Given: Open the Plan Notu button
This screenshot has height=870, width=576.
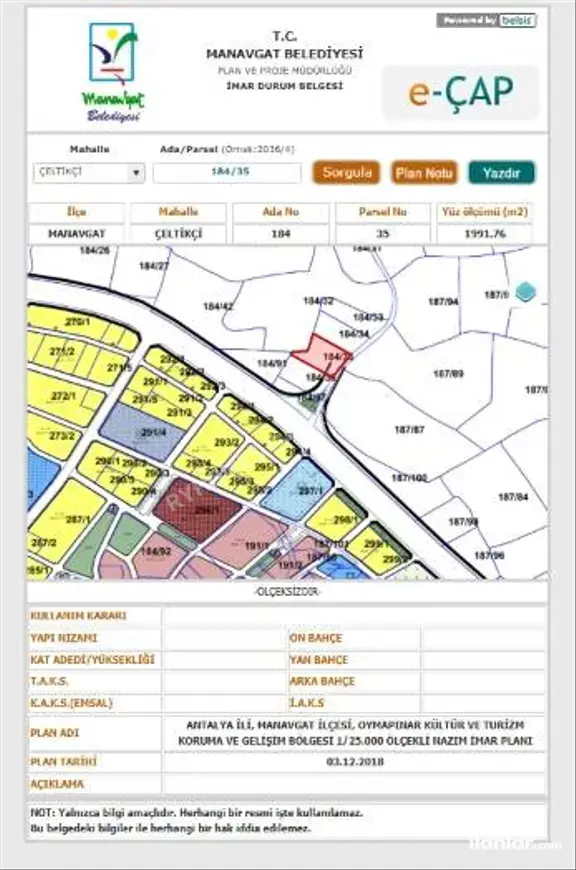Looking at the screenshot, I should click(425, 173).
